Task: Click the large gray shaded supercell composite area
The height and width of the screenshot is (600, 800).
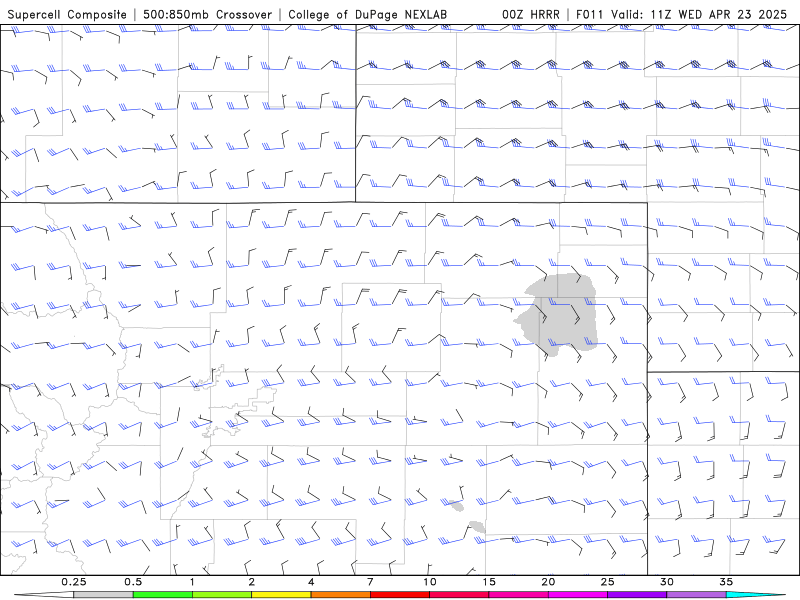Action: pos(561,314)
